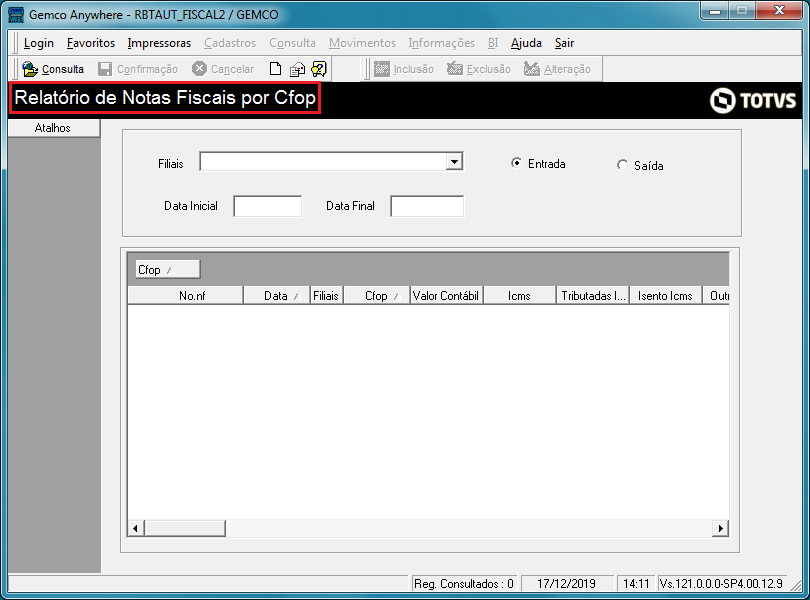Click the printer setup toolbar icon

297,69
